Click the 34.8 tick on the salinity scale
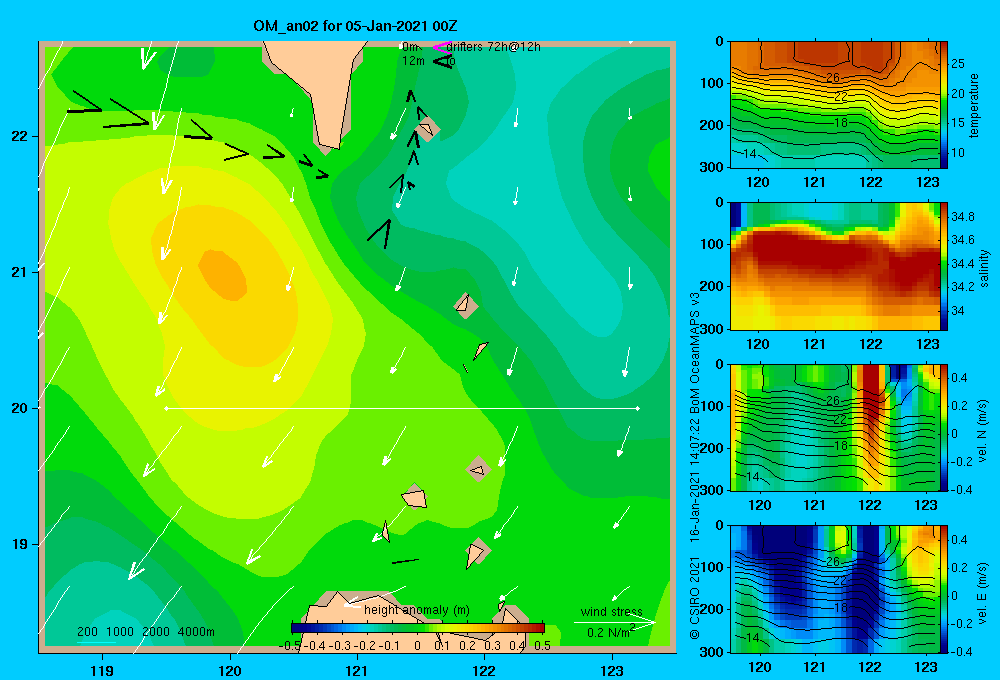 click(x=962, y=217)
